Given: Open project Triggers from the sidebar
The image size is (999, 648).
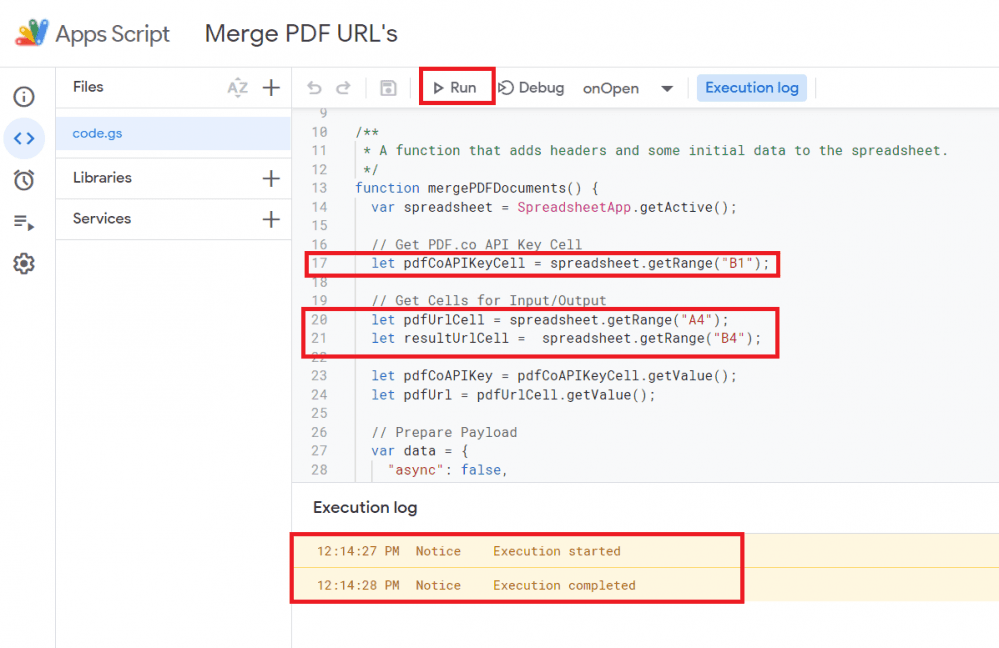Looking at the screenshot, I should point(24,178).
